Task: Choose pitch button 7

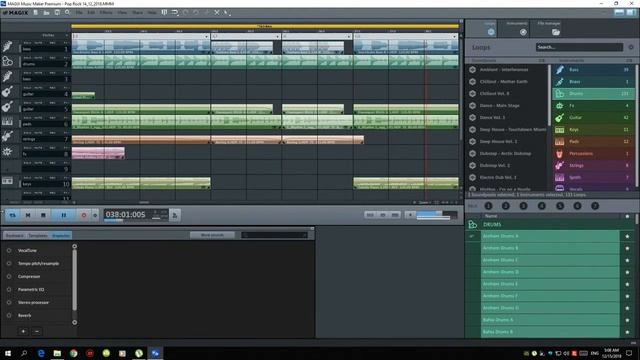Action: click(595, 206)
